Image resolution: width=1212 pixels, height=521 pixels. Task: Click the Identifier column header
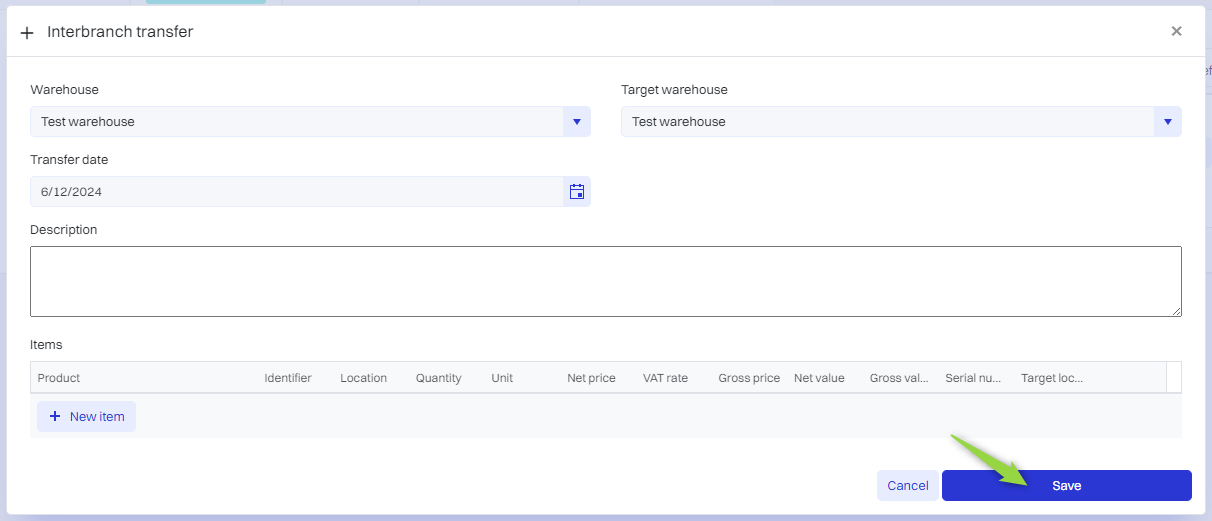tap(288, 378)
